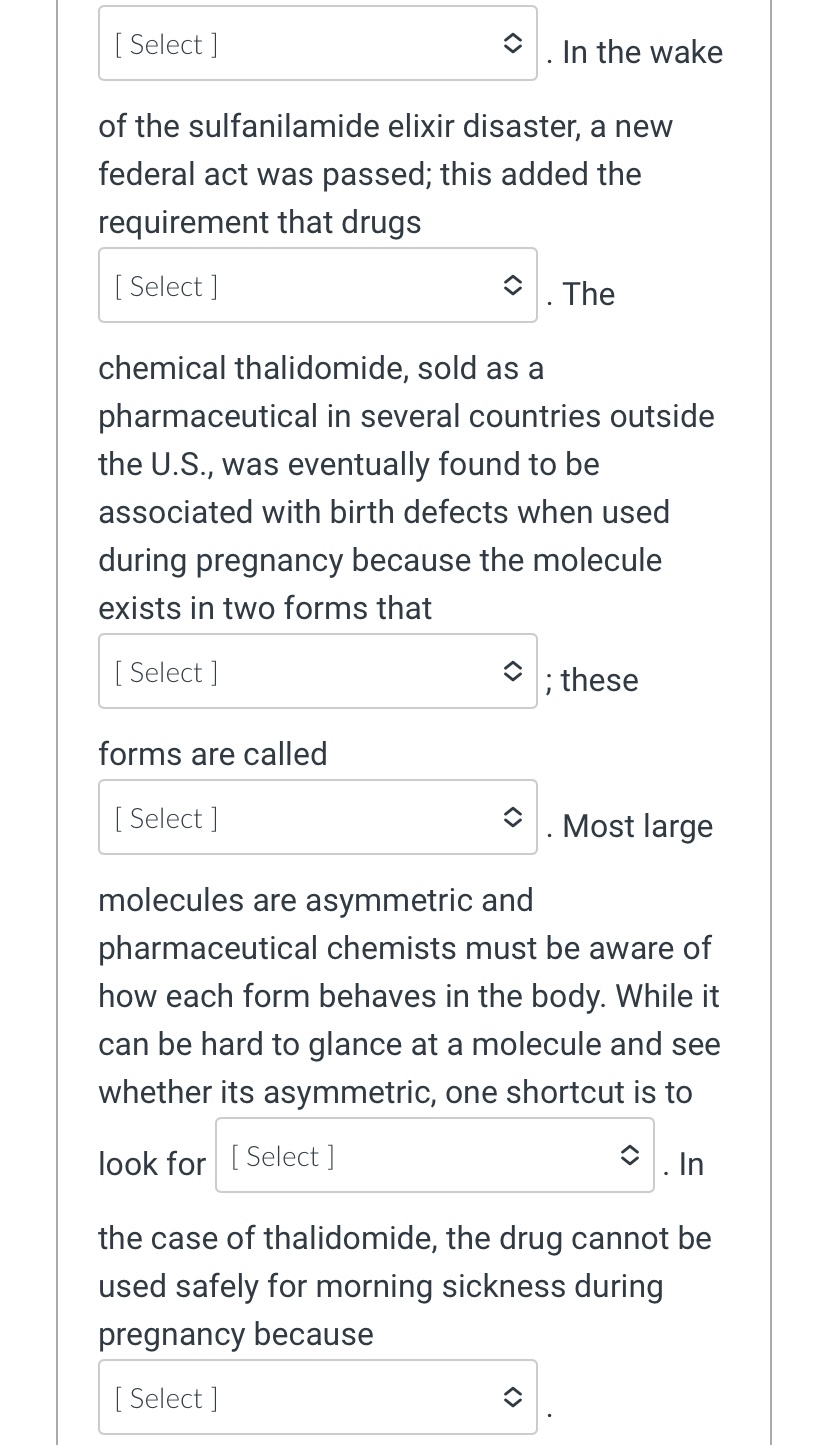Click the chevron arrows left of "; these"
Viewport: 828px width, 1445px height.
click(x=512, y=672)
